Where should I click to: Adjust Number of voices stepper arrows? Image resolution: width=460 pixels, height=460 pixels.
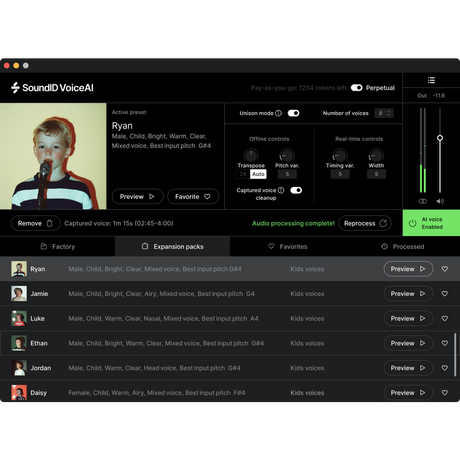[389, 113]
